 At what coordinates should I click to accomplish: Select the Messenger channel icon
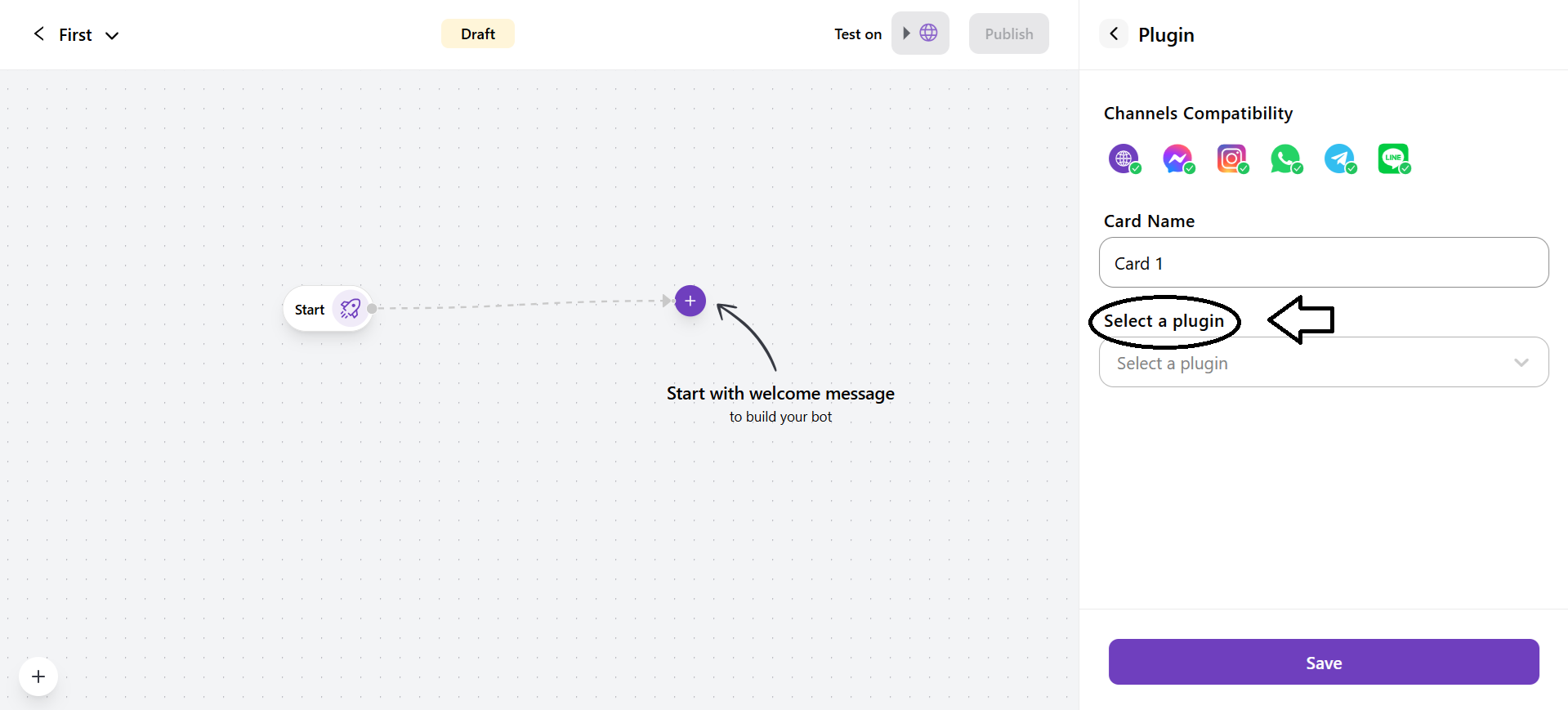[1177, 159]
